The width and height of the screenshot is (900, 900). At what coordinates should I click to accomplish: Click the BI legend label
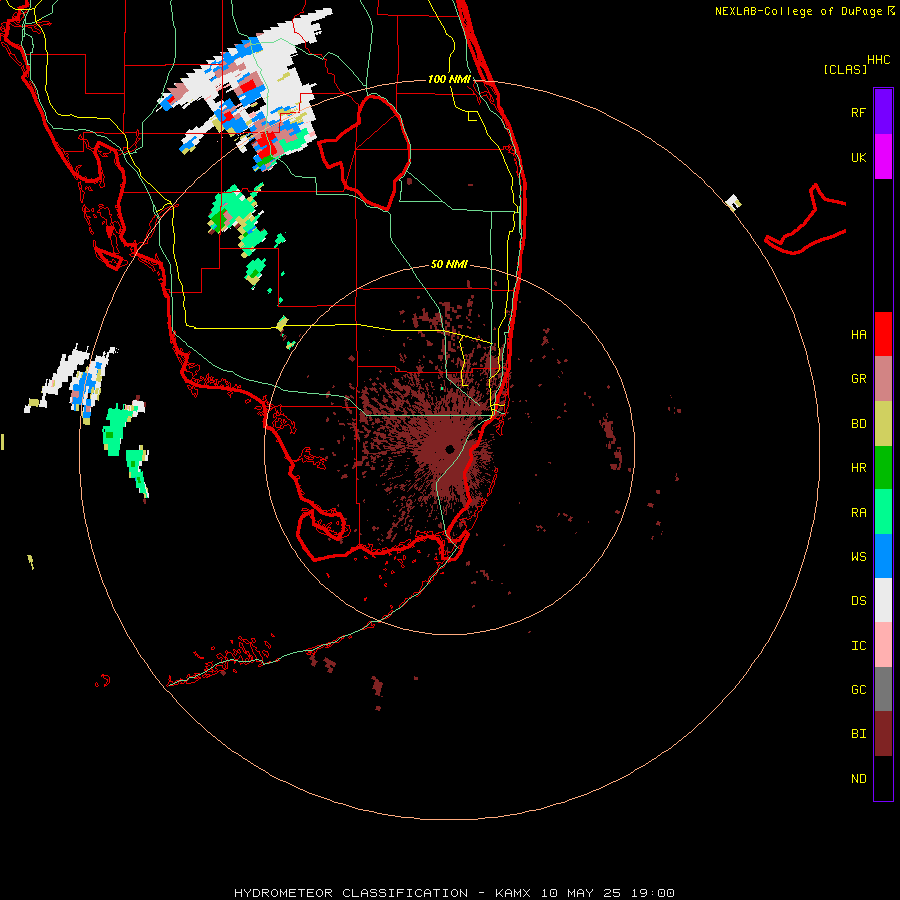[858, 734]
